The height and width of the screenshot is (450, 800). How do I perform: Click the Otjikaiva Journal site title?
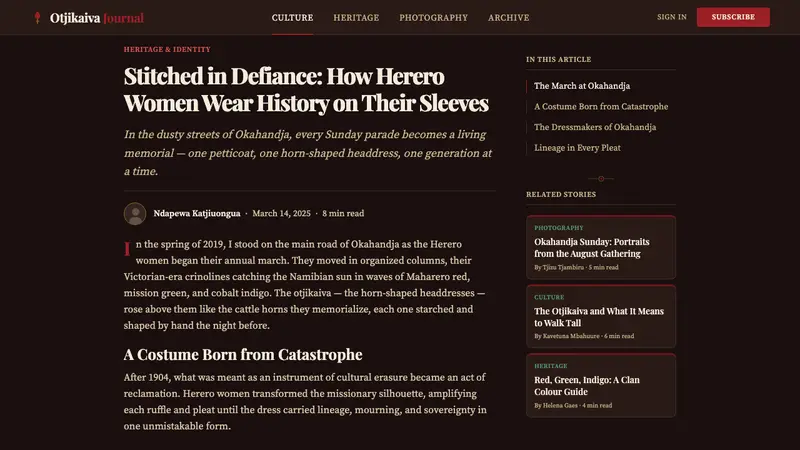97,18
